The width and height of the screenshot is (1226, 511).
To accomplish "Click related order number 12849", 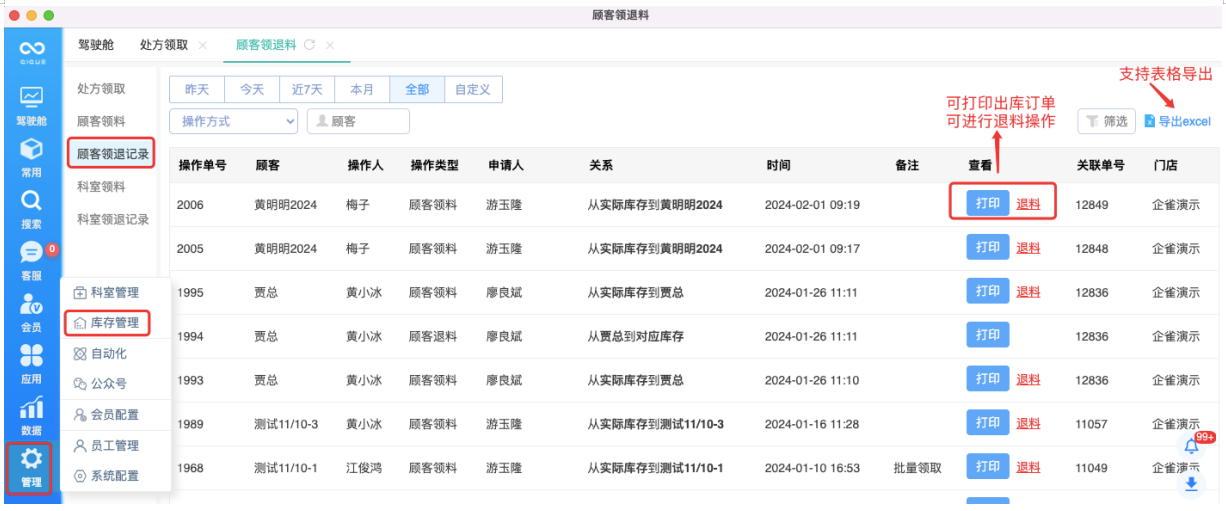I will [1092, 204].
